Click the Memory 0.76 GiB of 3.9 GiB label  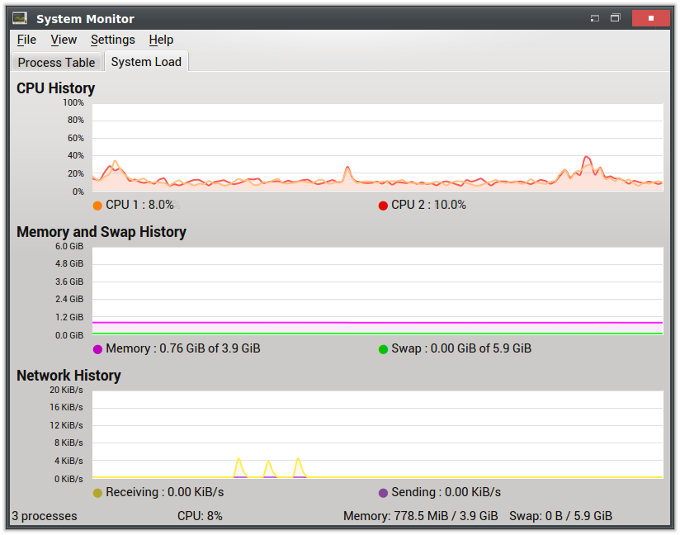[x=183, y=348]
